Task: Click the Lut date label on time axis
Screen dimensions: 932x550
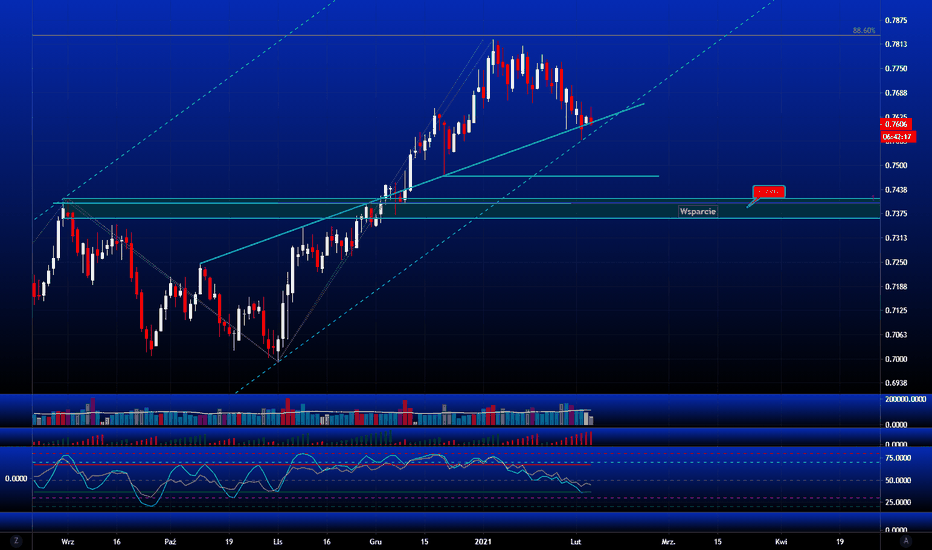Action: pos(575,542)
